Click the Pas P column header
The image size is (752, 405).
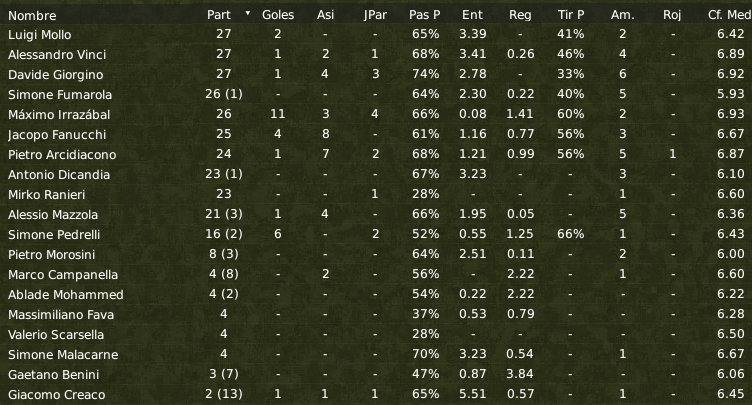click(x=424, y=15)
